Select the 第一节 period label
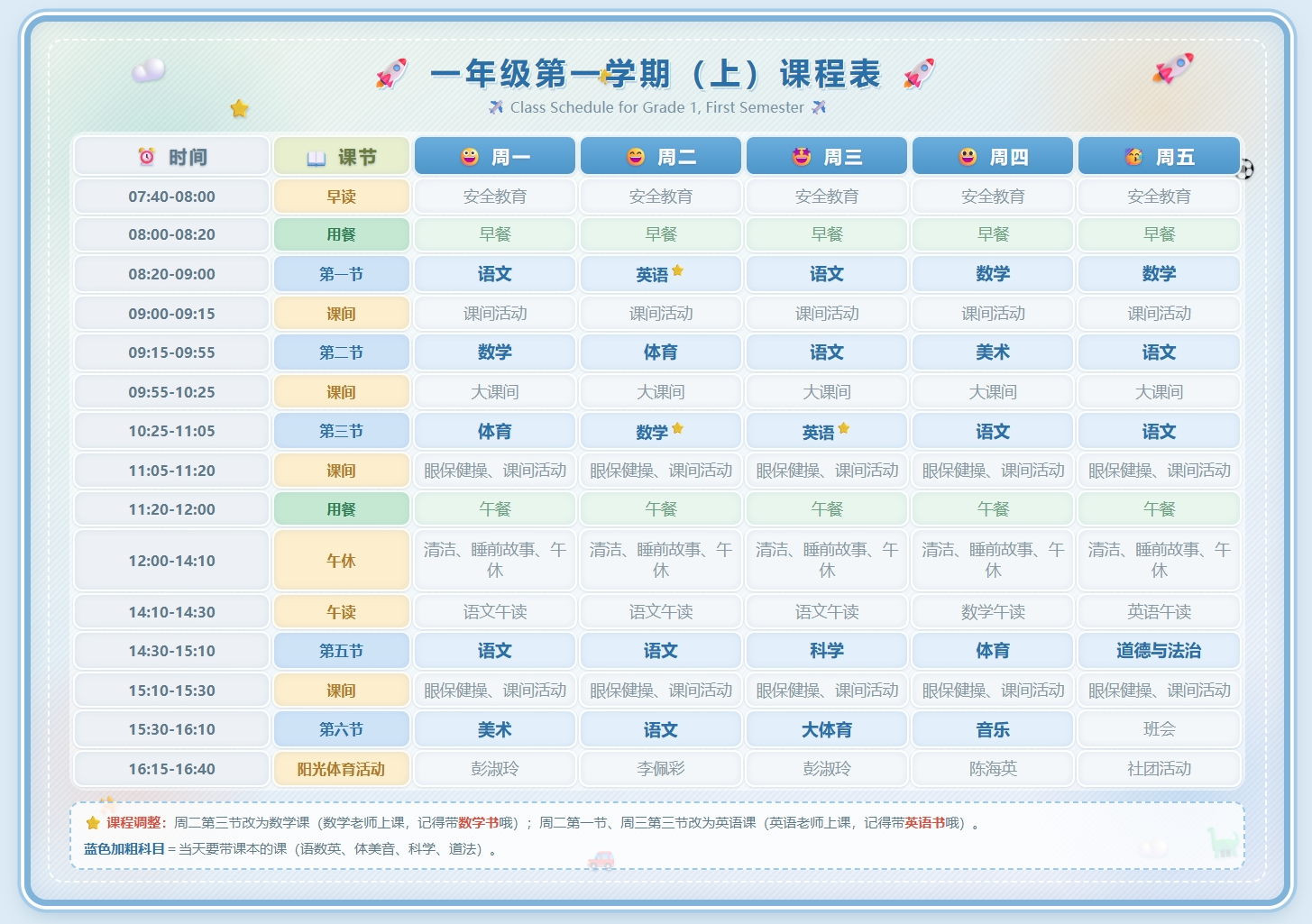 341,274
